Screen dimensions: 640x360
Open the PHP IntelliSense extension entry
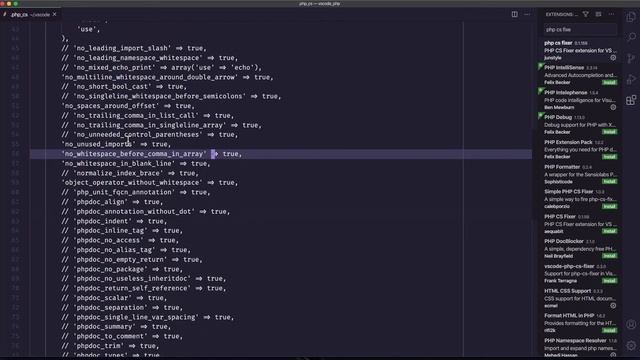(x=580, y=75)
